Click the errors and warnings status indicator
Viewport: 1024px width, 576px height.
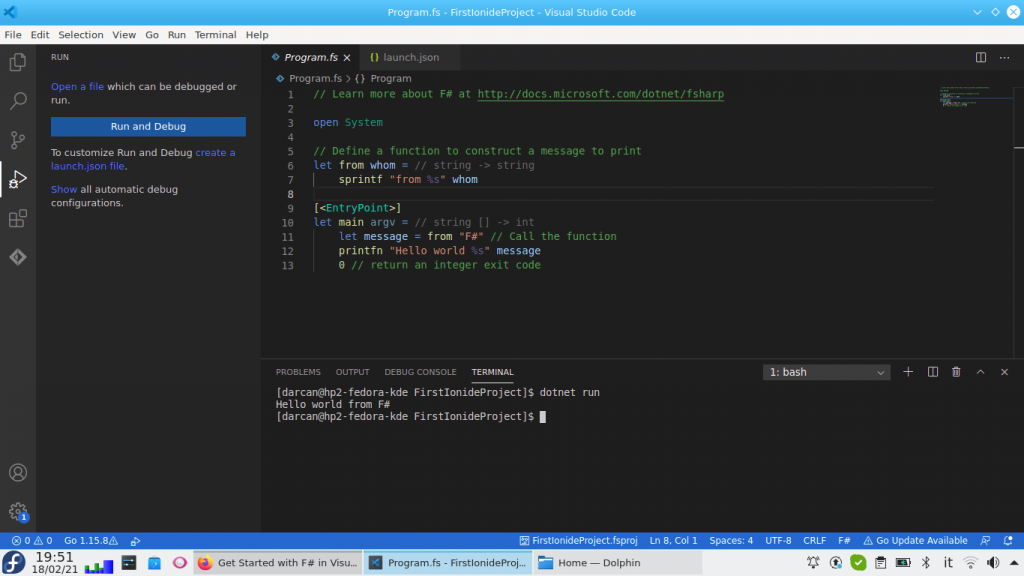tap(32, 541)
